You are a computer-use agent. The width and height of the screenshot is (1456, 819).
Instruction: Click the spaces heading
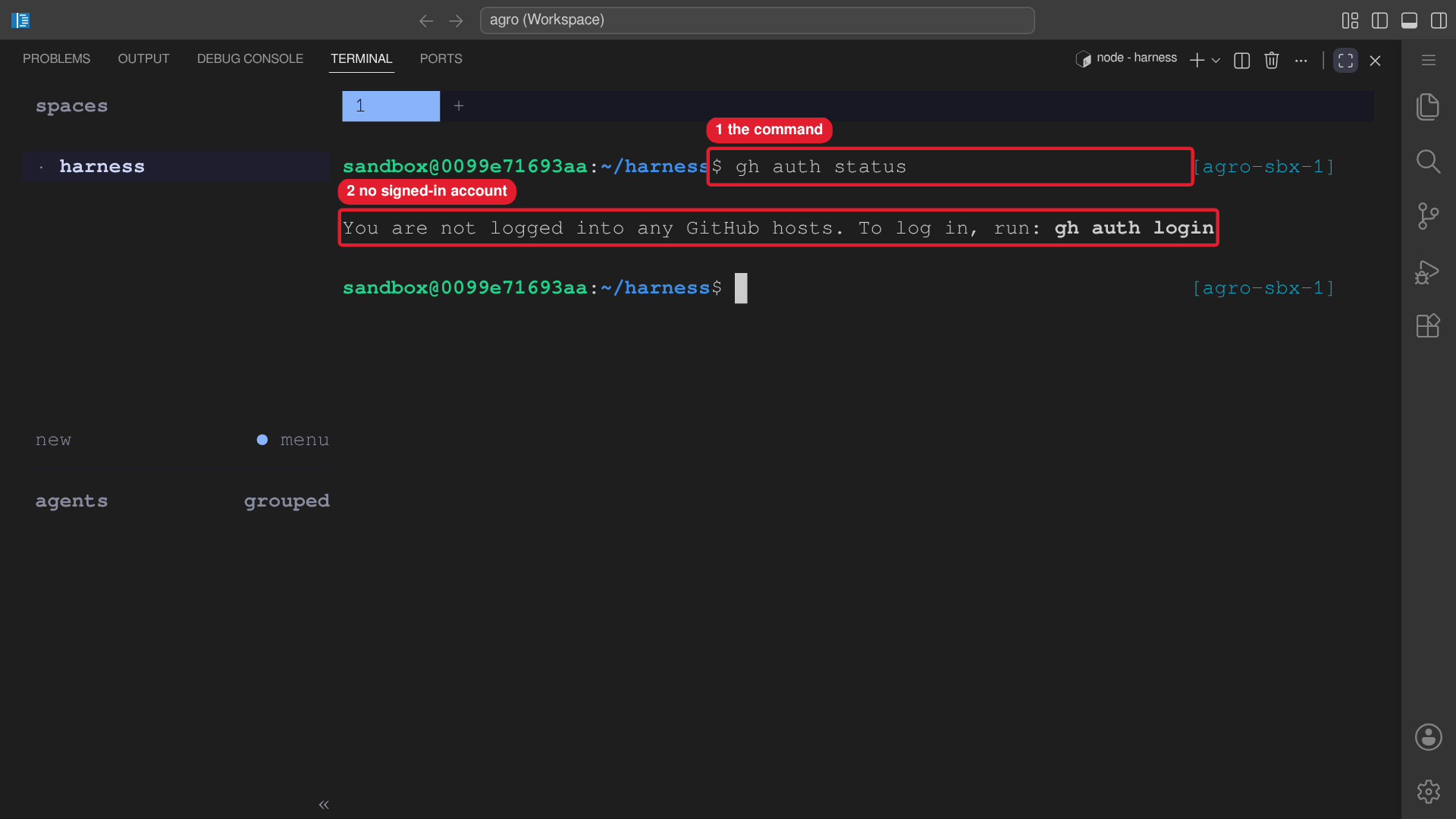[71, 106]
